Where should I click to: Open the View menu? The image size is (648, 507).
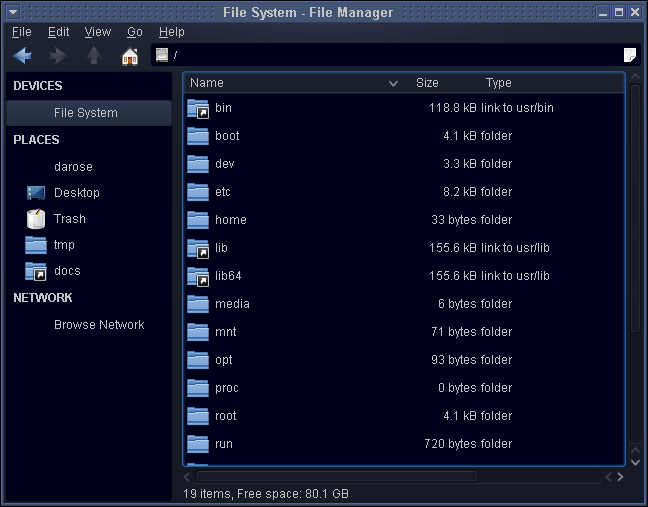pos(97,32)
